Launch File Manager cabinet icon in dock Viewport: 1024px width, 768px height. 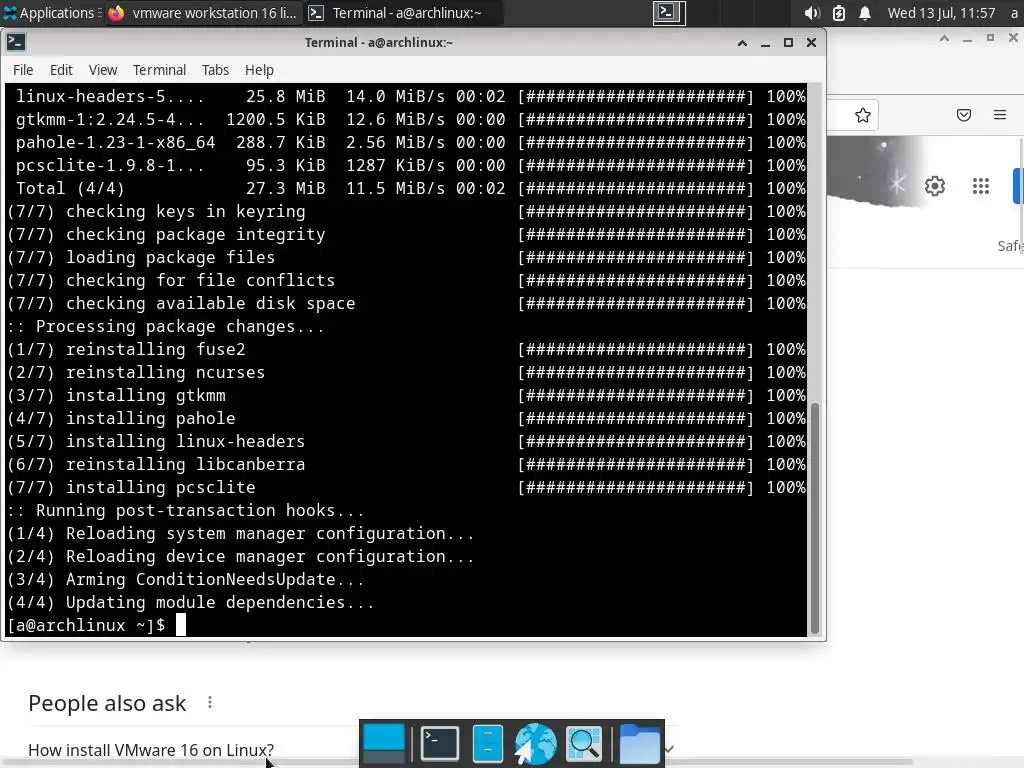click(487, 744)
